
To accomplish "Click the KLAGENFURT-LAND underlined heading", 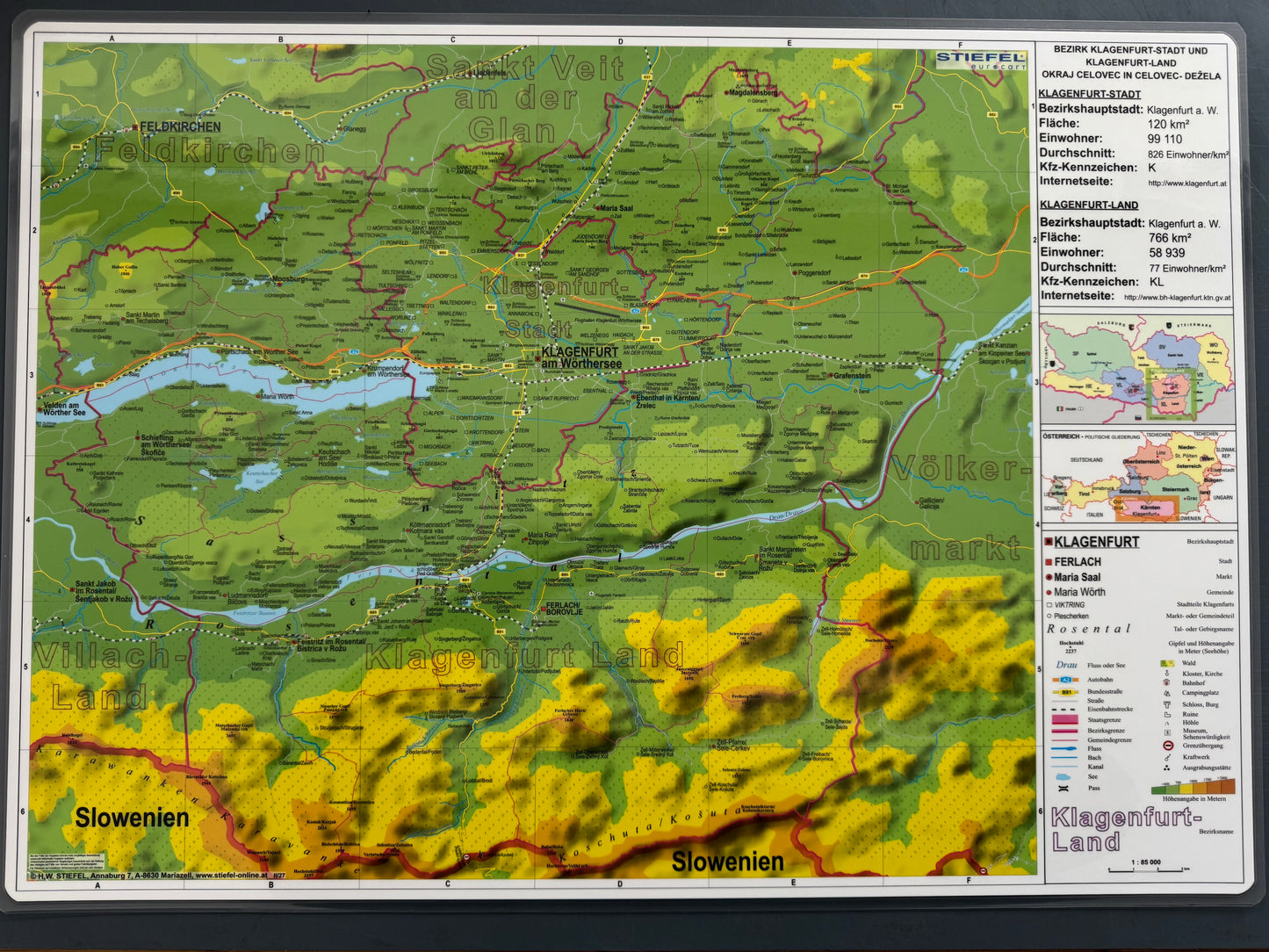I will (x=1088, y=205).
